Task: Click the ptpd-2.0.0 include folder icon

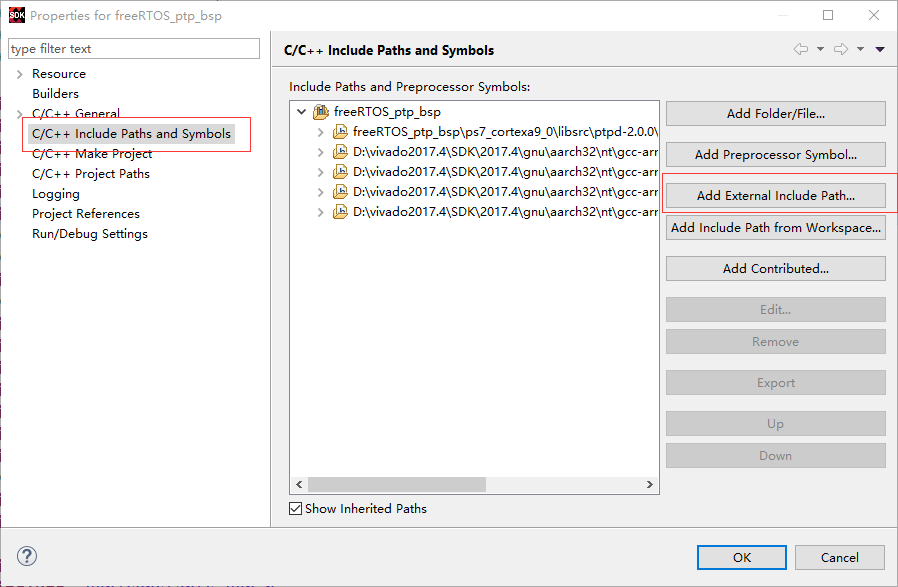Action: point(340,132)
